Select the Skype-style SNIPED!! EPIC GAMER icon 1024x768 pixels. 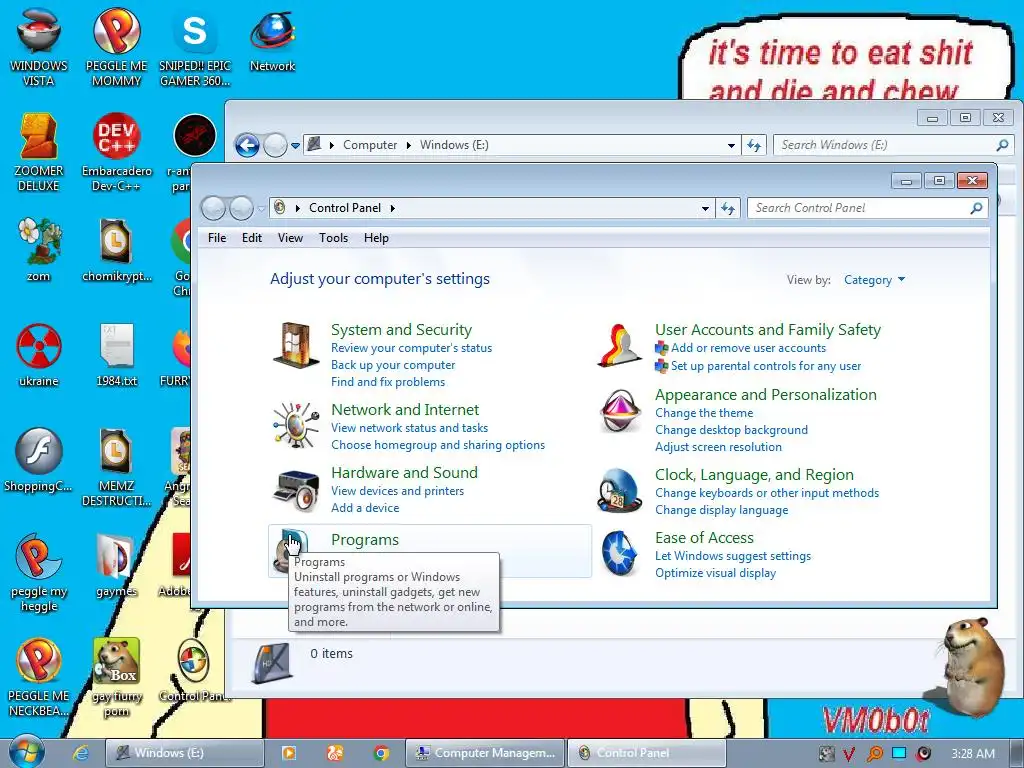[195, 47]
